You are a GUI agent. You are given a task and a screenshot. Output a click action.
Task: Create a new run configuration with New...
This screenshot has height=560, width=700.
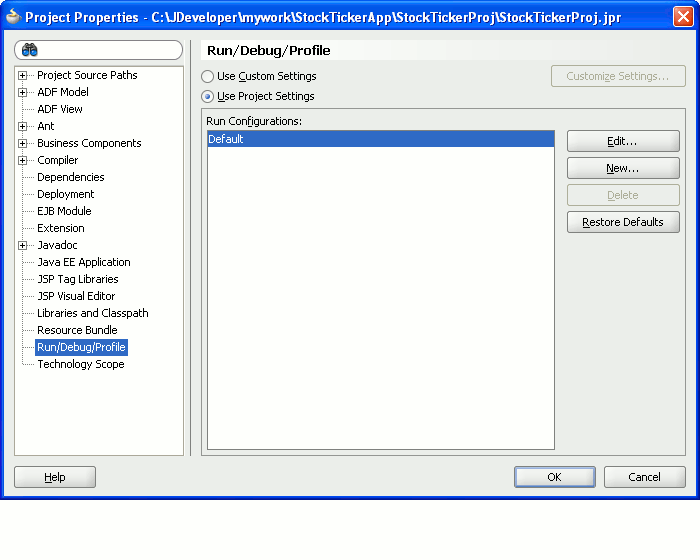623,168
